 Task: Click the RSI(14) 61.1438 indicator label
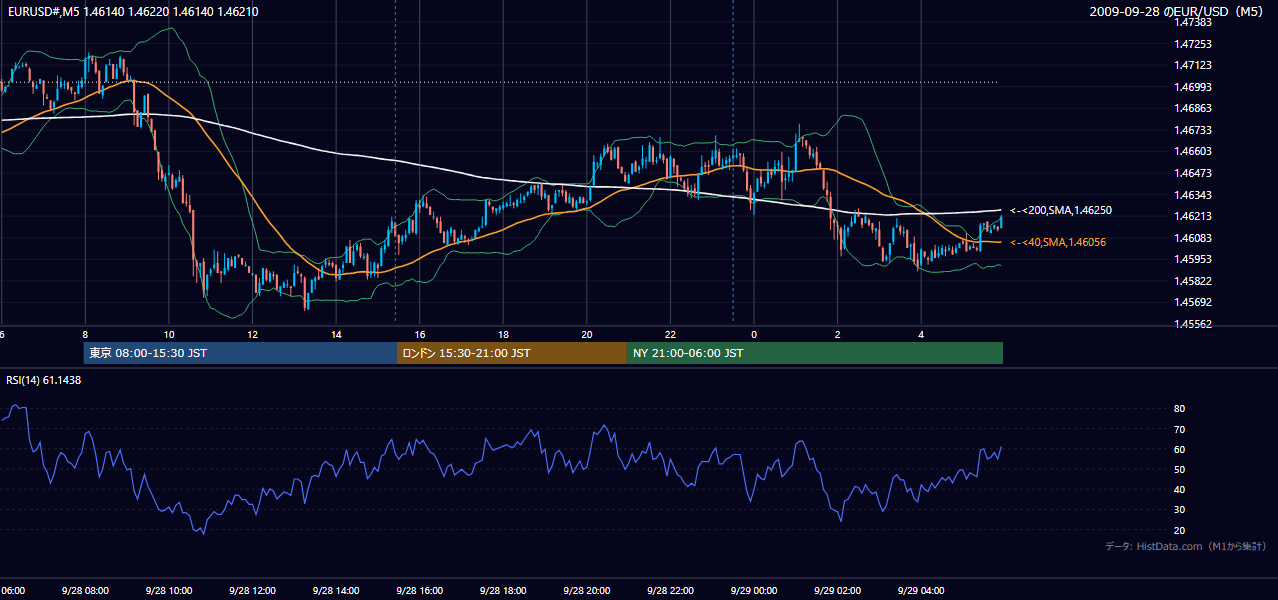(x=43, y=380)
